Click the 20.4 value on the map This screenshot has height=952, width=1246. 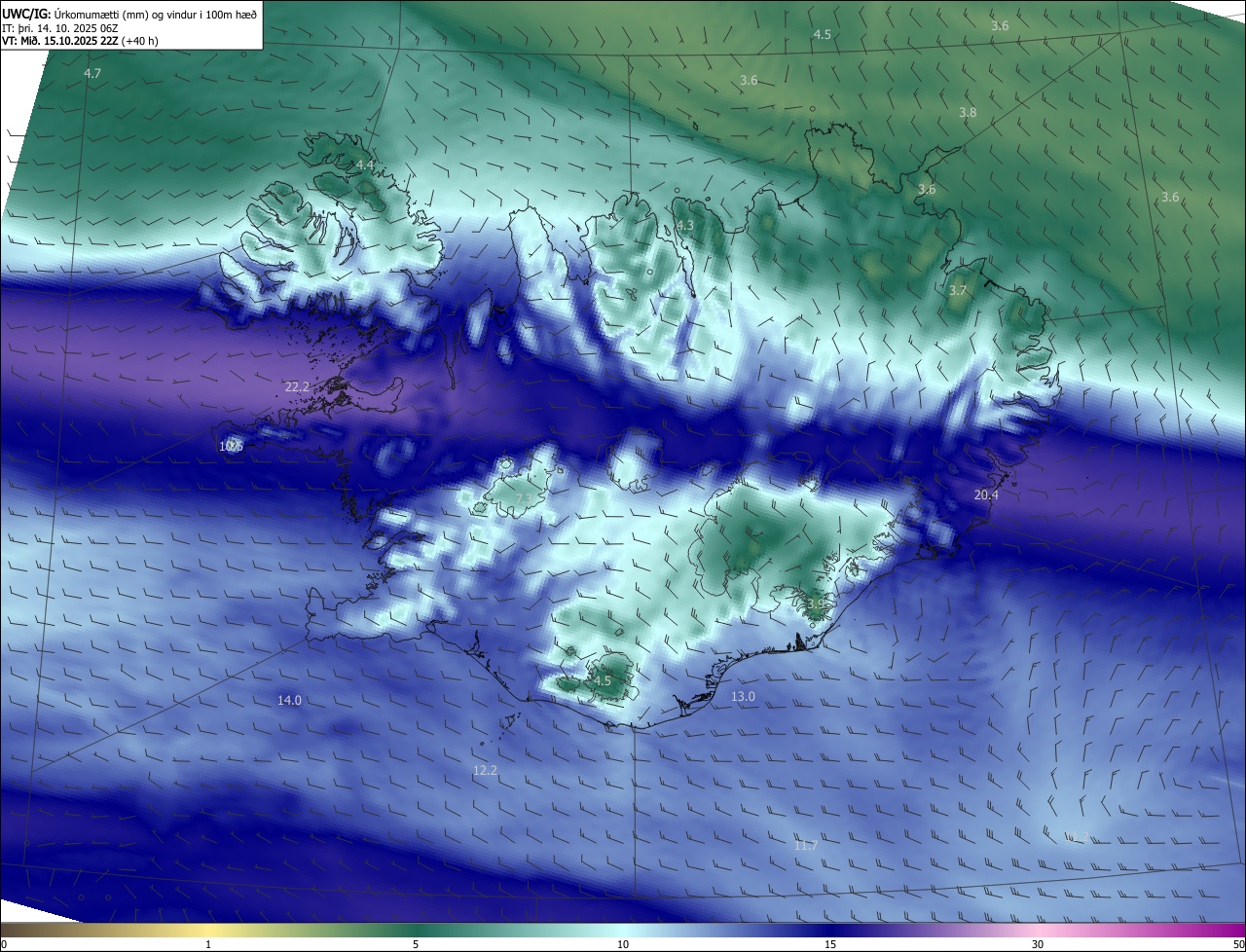[x=986, y=495]
